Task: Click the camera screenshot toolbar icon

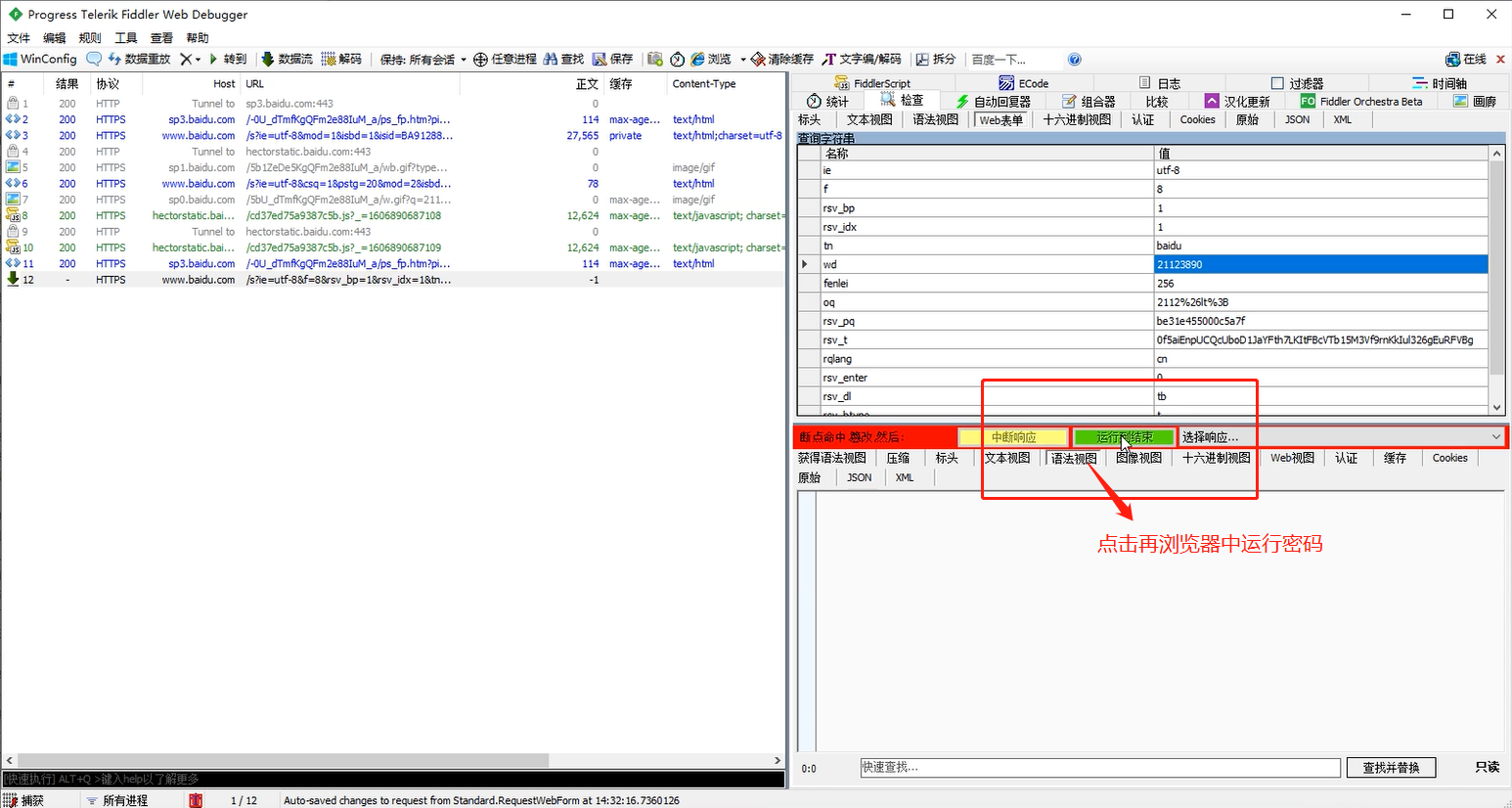Action: [655, 59]
